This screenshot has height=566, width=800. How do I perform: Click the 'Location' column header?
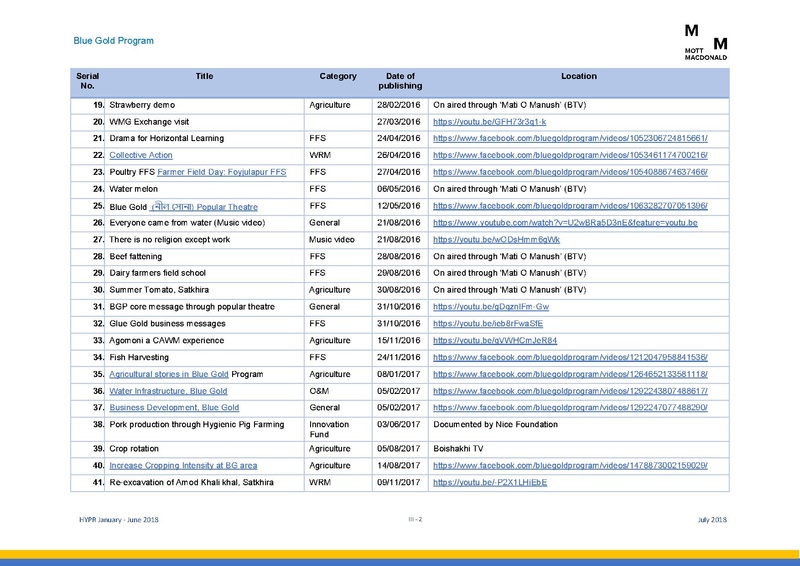[x=579, y=76]
